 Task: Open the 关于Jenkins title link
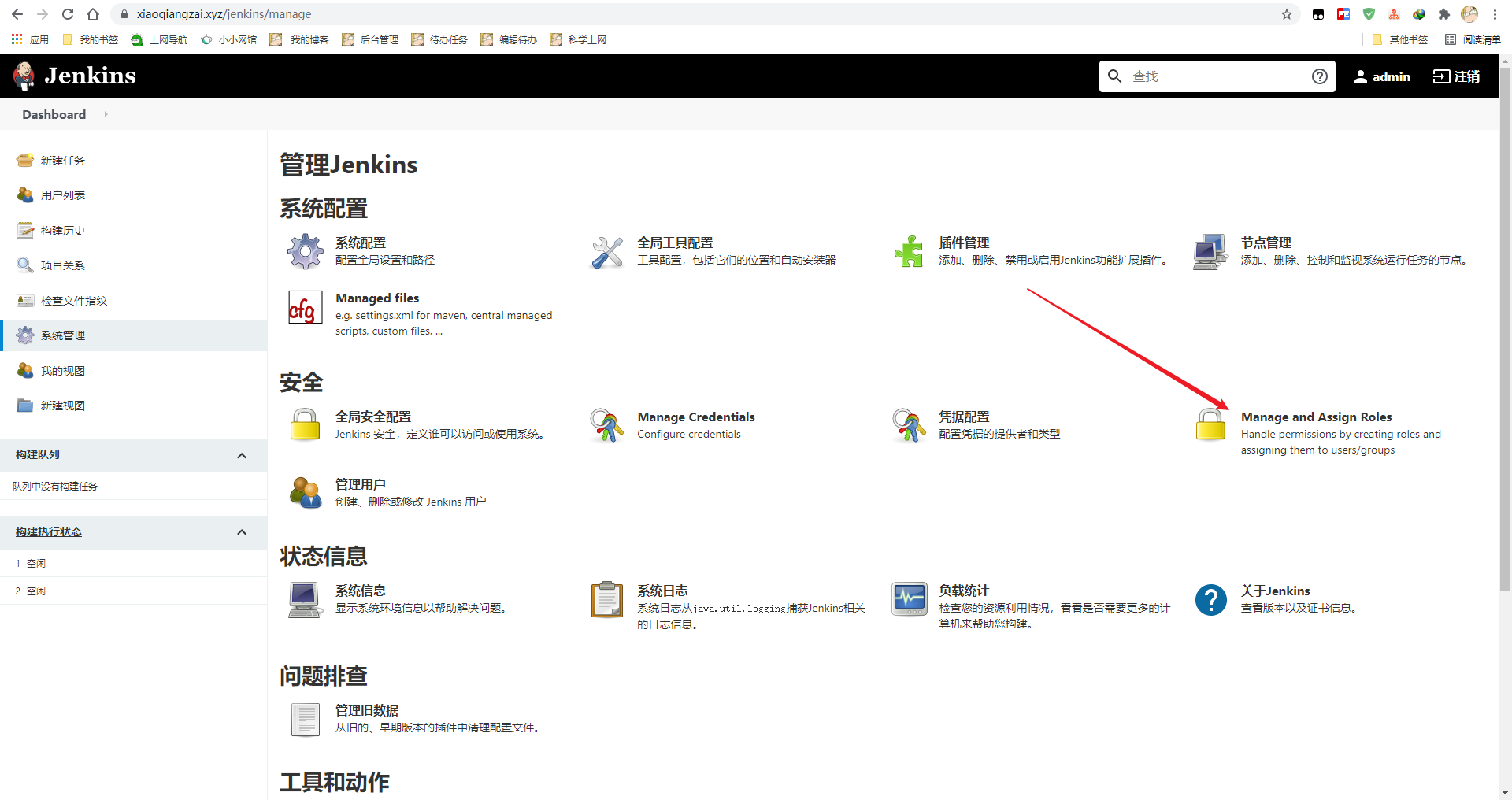[1275, 591]
